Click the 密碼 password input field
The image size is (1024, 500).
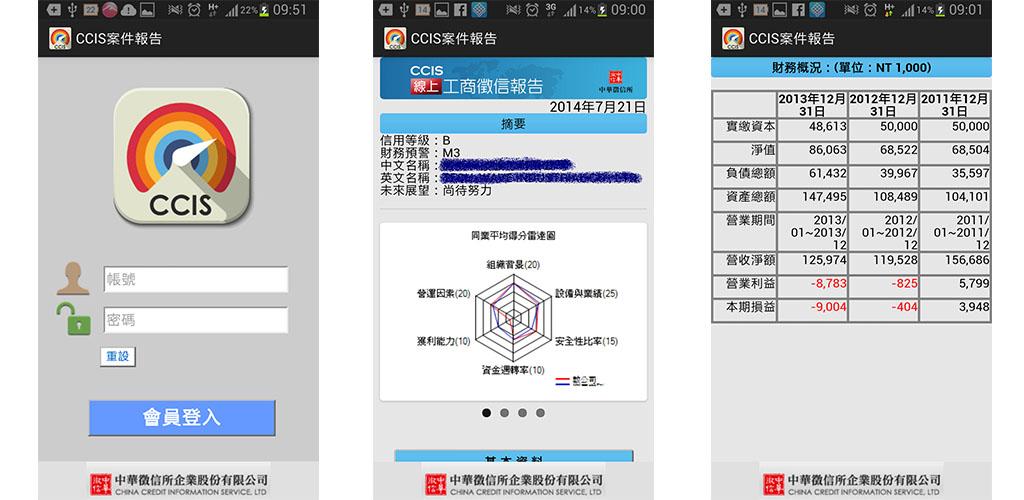click(x=196, y=320)
